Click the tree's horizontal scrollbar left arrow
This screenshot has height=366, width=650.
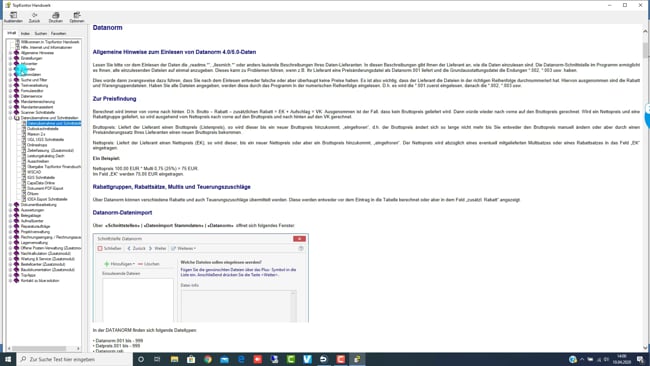pos(9,349)
